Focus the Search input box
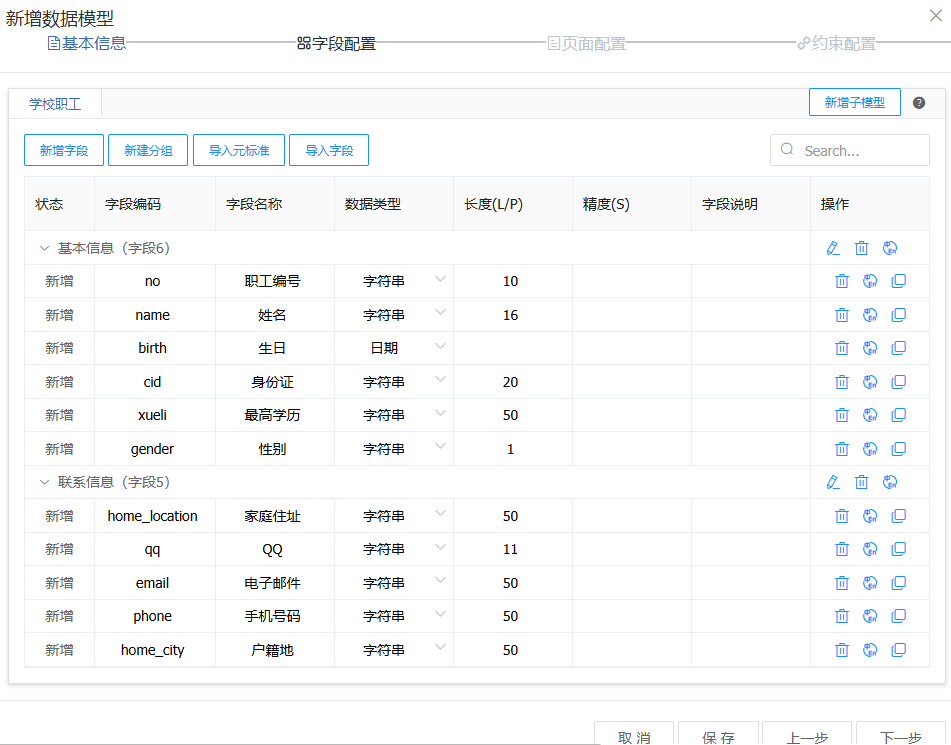This screenshot has width=951, height=745. (860, 151)
